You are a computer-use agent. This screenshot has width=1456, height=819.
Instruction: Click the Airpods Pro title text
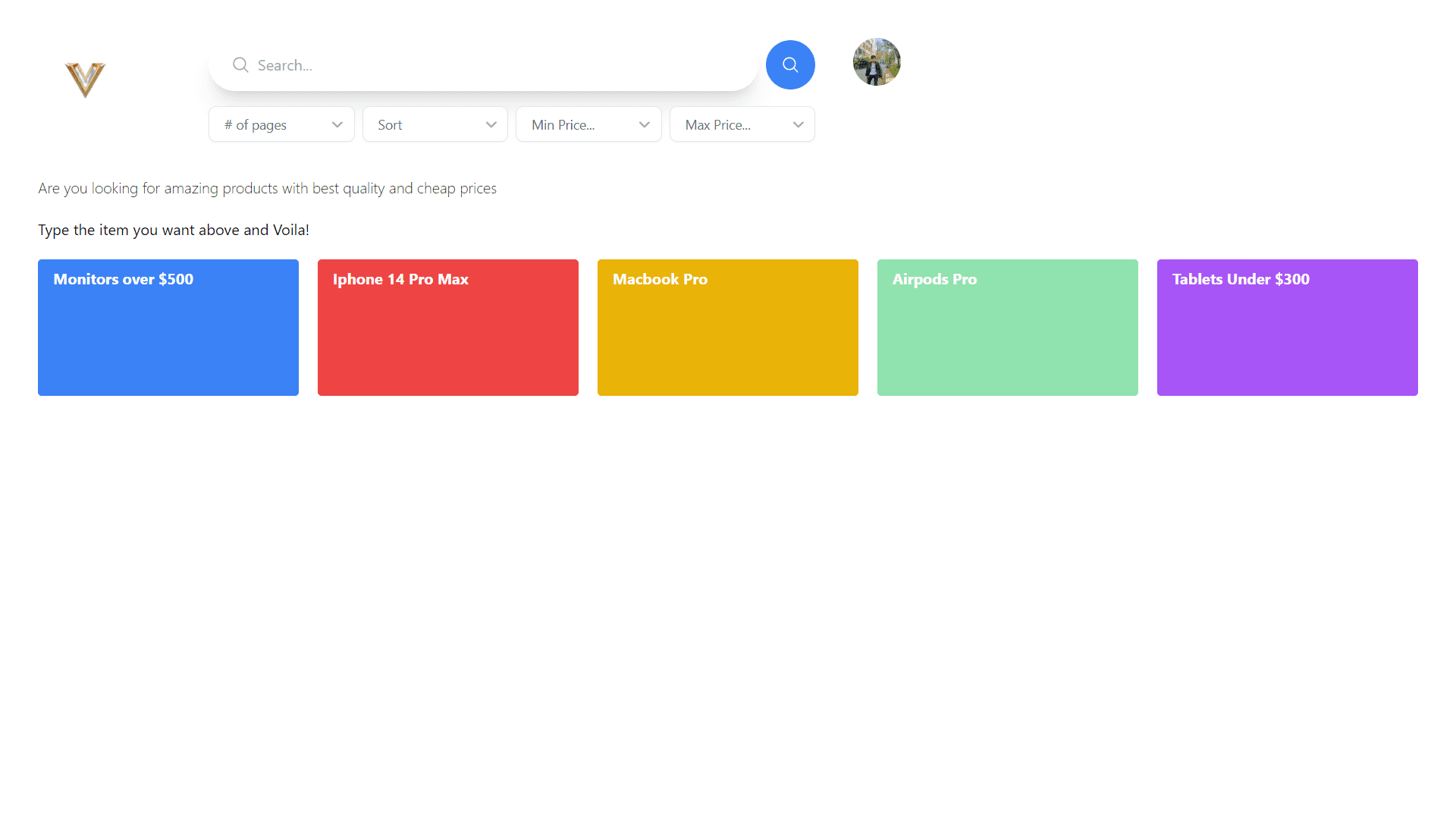934,279
